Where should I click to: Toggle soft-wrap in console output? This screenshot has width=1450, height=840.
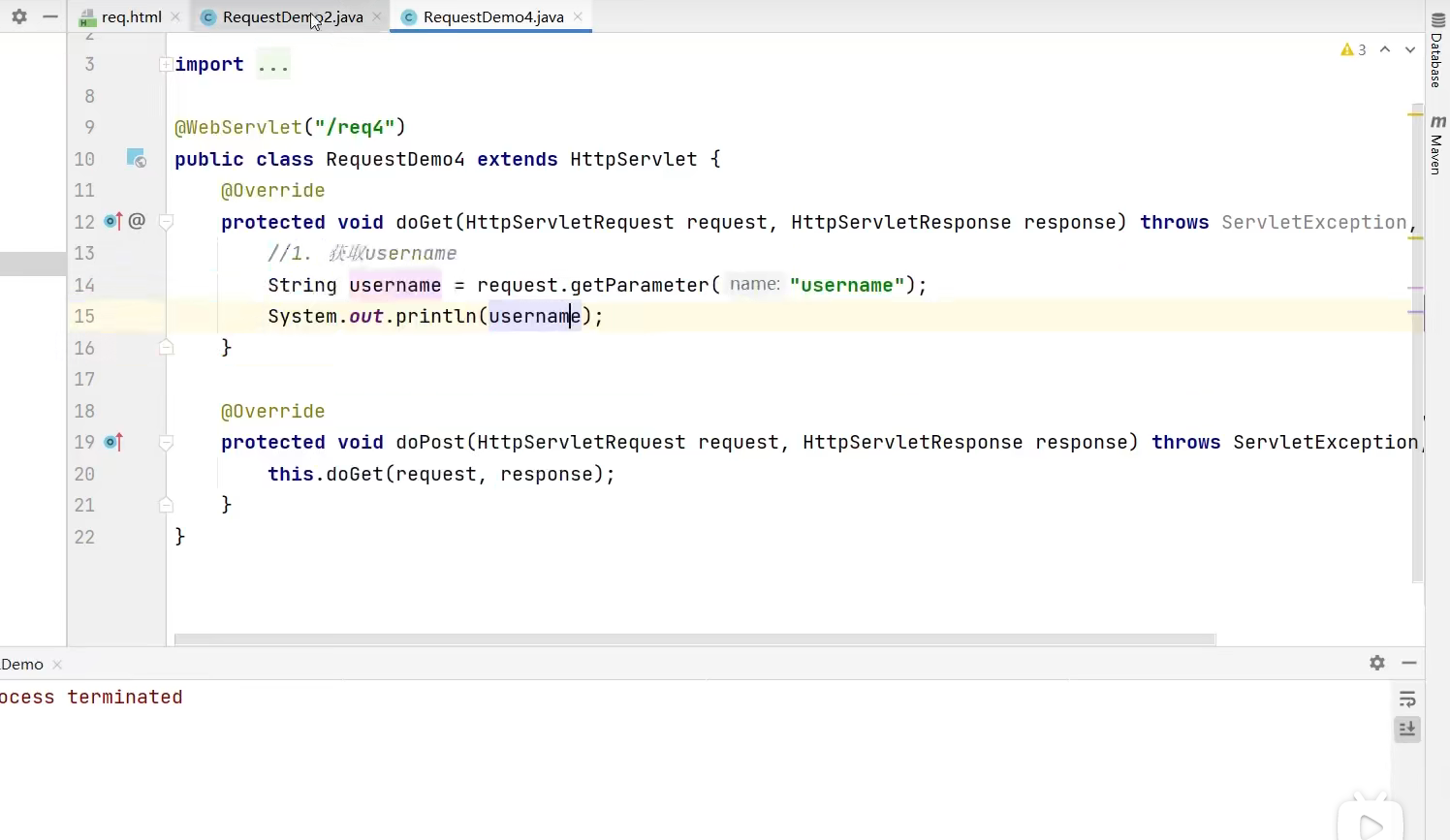[1408, 700]
